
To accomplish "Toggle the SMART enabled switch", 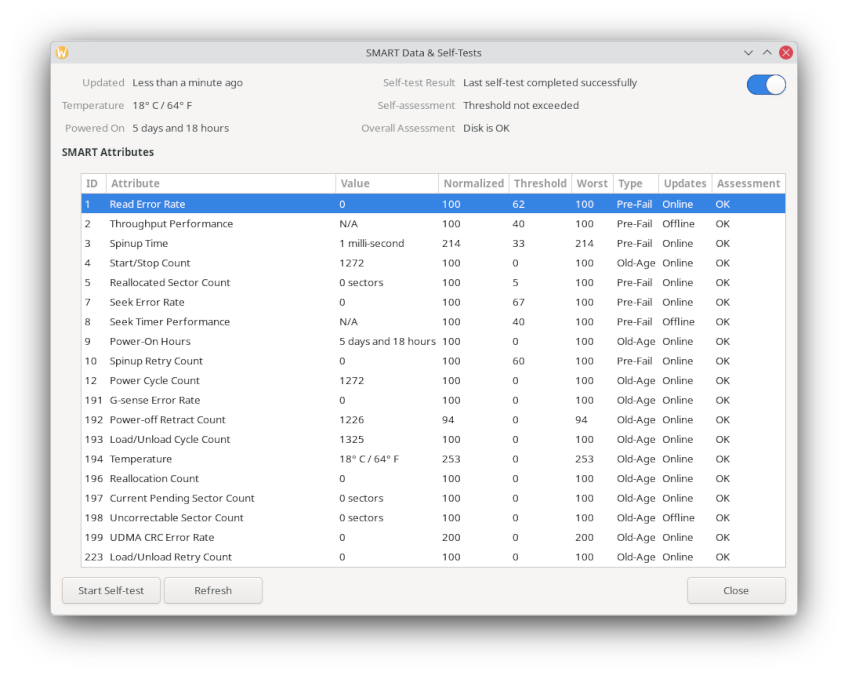I will click(766, 85).
